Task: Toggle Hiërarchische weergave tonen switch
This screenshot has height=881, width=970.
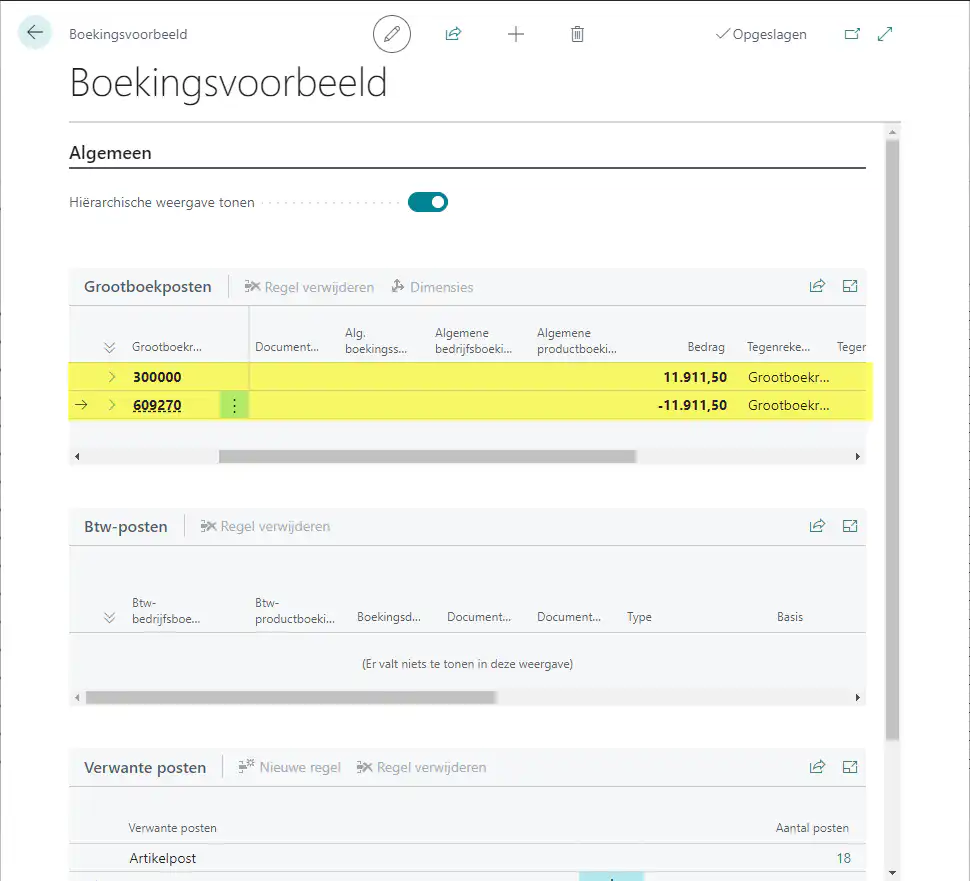Action: tap(428, 202)
